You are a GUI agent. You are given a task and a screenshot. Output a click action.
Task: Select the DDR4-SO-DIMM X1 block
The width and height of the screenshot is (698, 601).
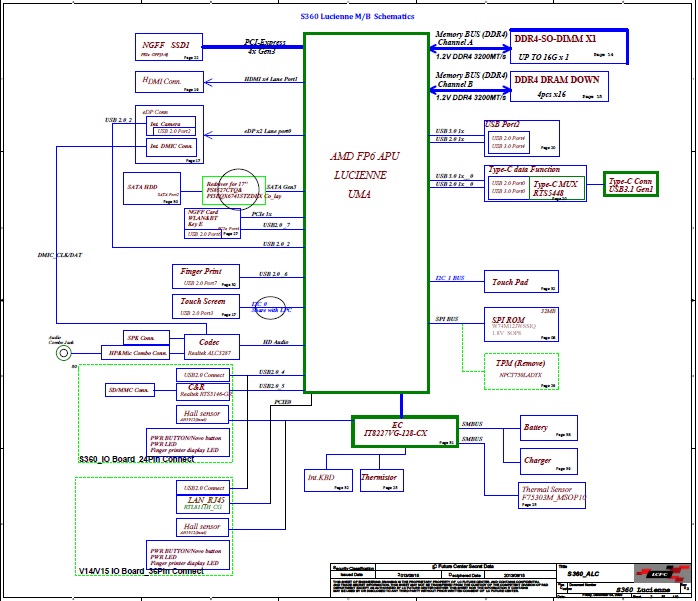coord(569,47)
